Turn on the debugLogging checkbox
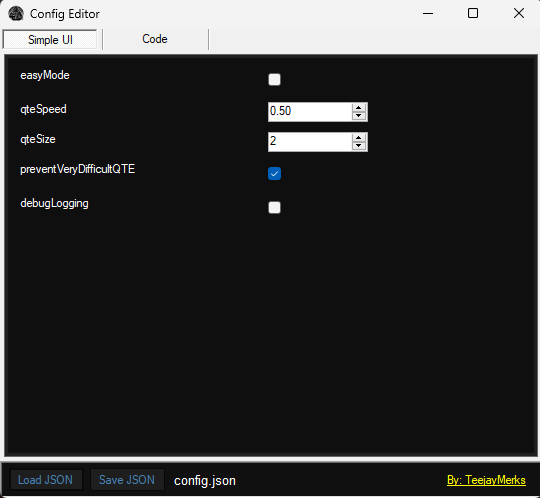The width and height of the screenshot is (540, 498). (274, 208)
